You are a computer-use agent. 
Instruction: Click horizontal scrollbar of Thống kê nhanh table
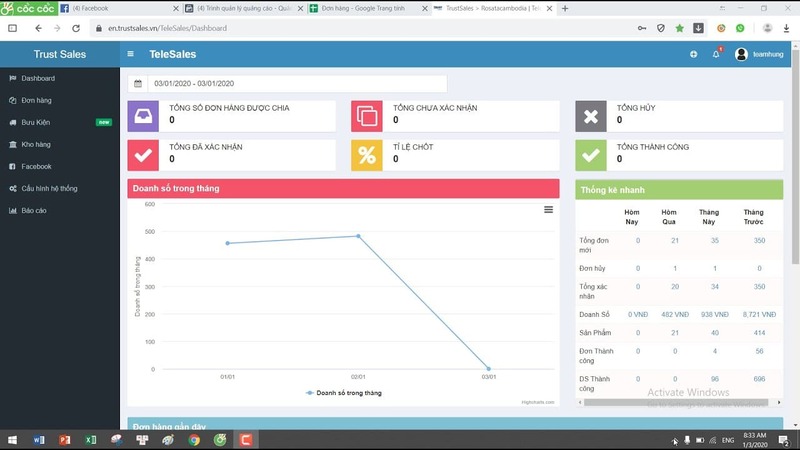(676, 403)
